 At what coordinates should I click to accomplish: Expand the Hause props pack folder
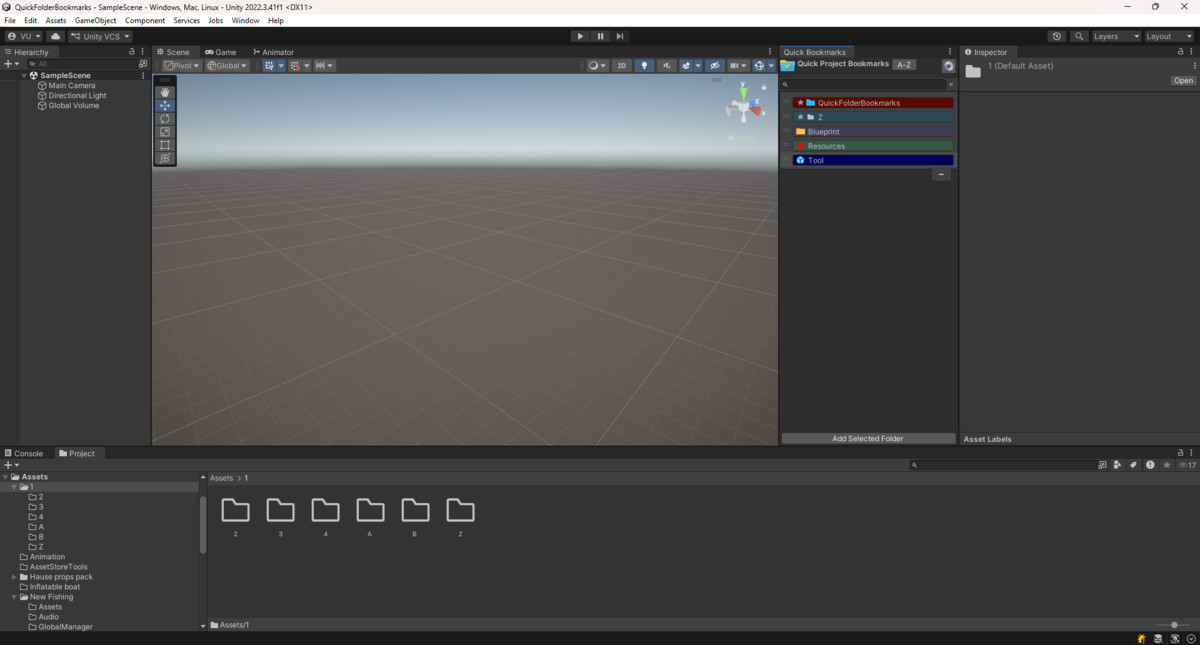tap(14, 577)
